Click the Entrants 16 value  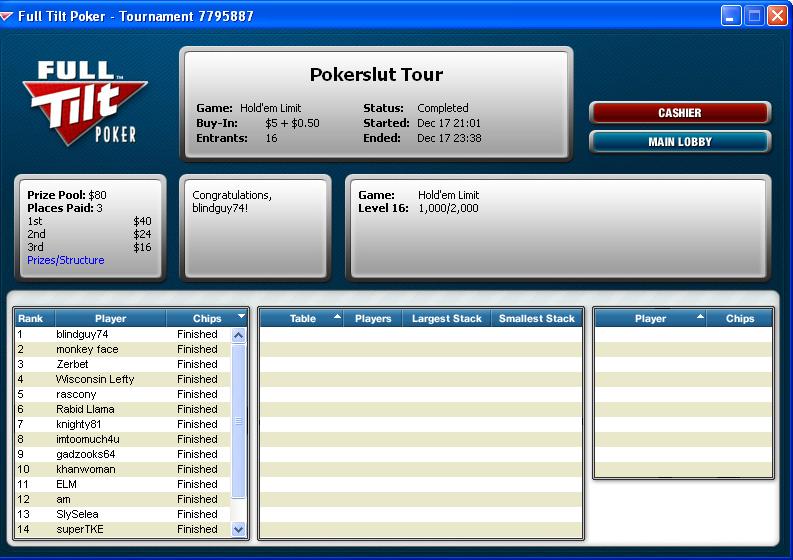tap(271, 138)
